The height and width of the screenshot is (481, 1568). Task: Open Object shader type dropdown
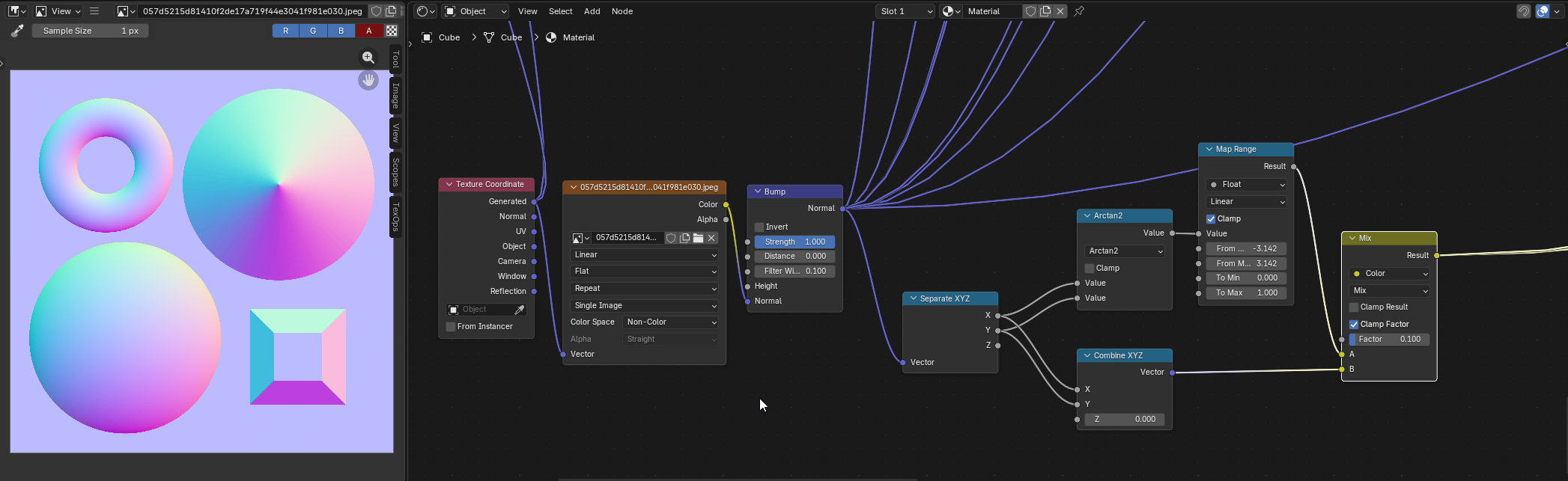coord(475,11)
